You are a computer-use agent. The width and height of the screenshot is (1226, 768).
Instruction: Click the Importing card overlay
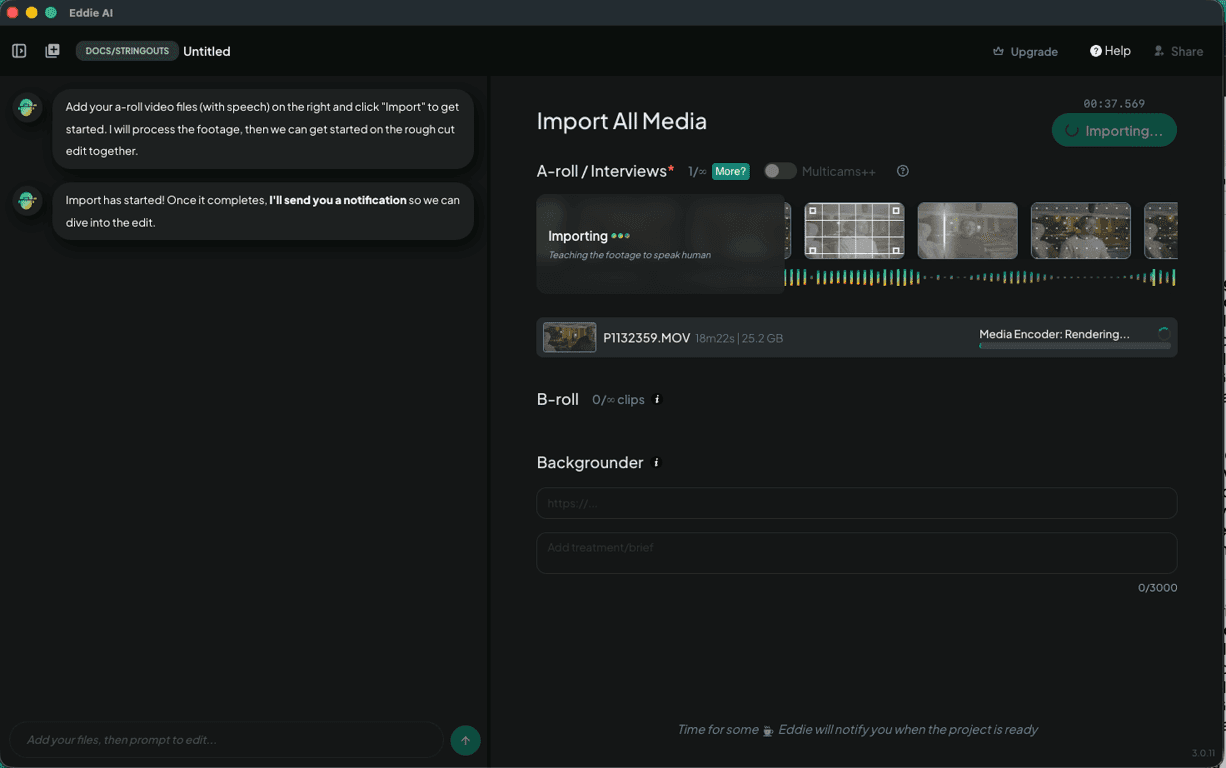coord(661,244)
